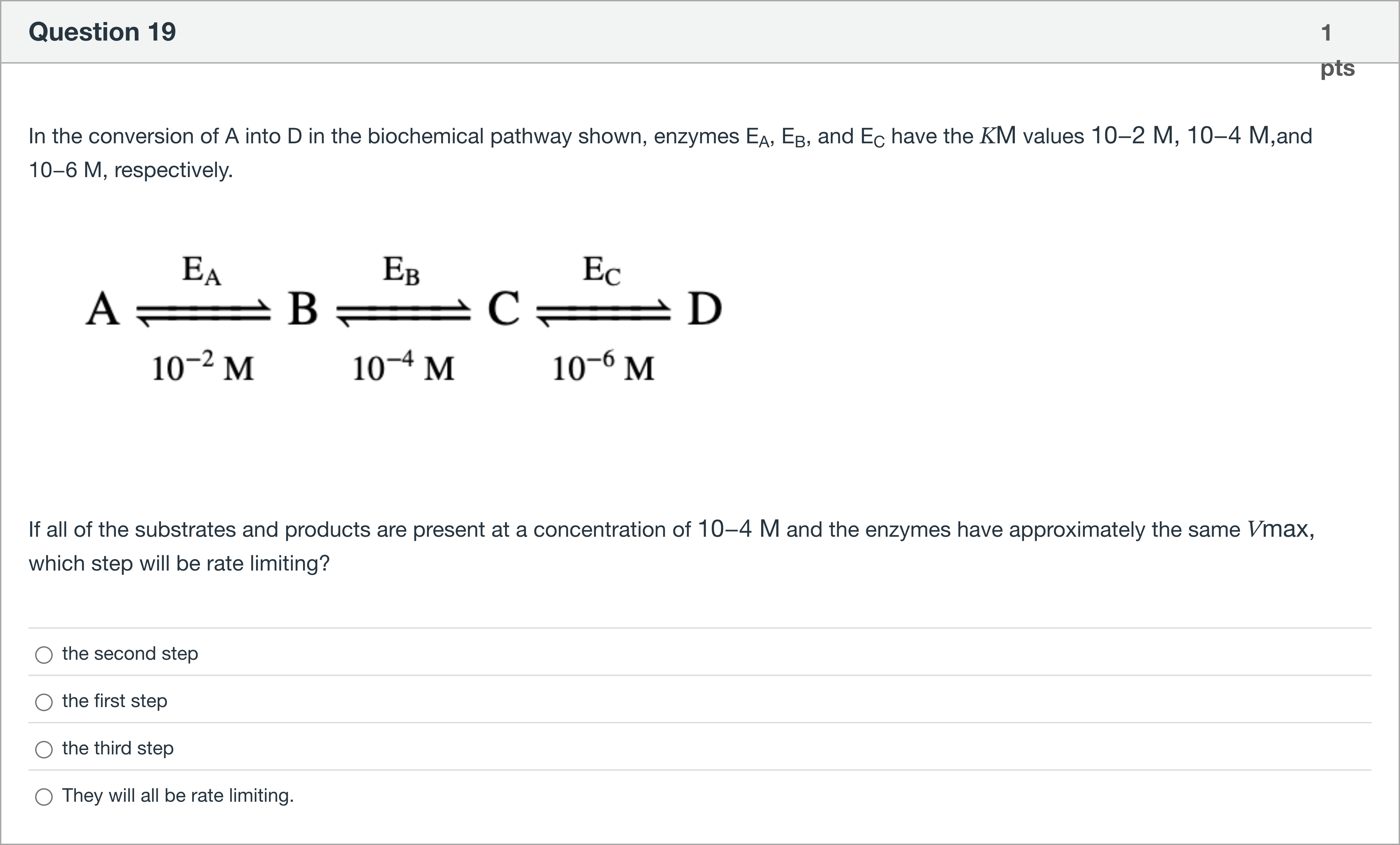
Task: Click substrate letter A in the pathway diagram
Action: tap(103, 309)
